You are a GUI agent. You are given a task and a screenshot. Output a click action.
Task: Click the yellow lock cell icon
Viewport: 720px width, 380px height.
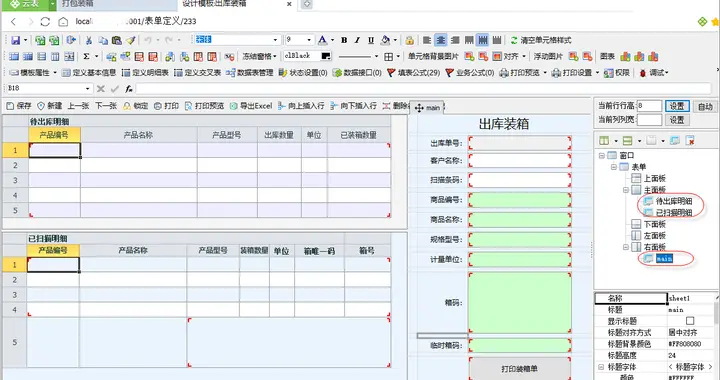tap(410, 40)
